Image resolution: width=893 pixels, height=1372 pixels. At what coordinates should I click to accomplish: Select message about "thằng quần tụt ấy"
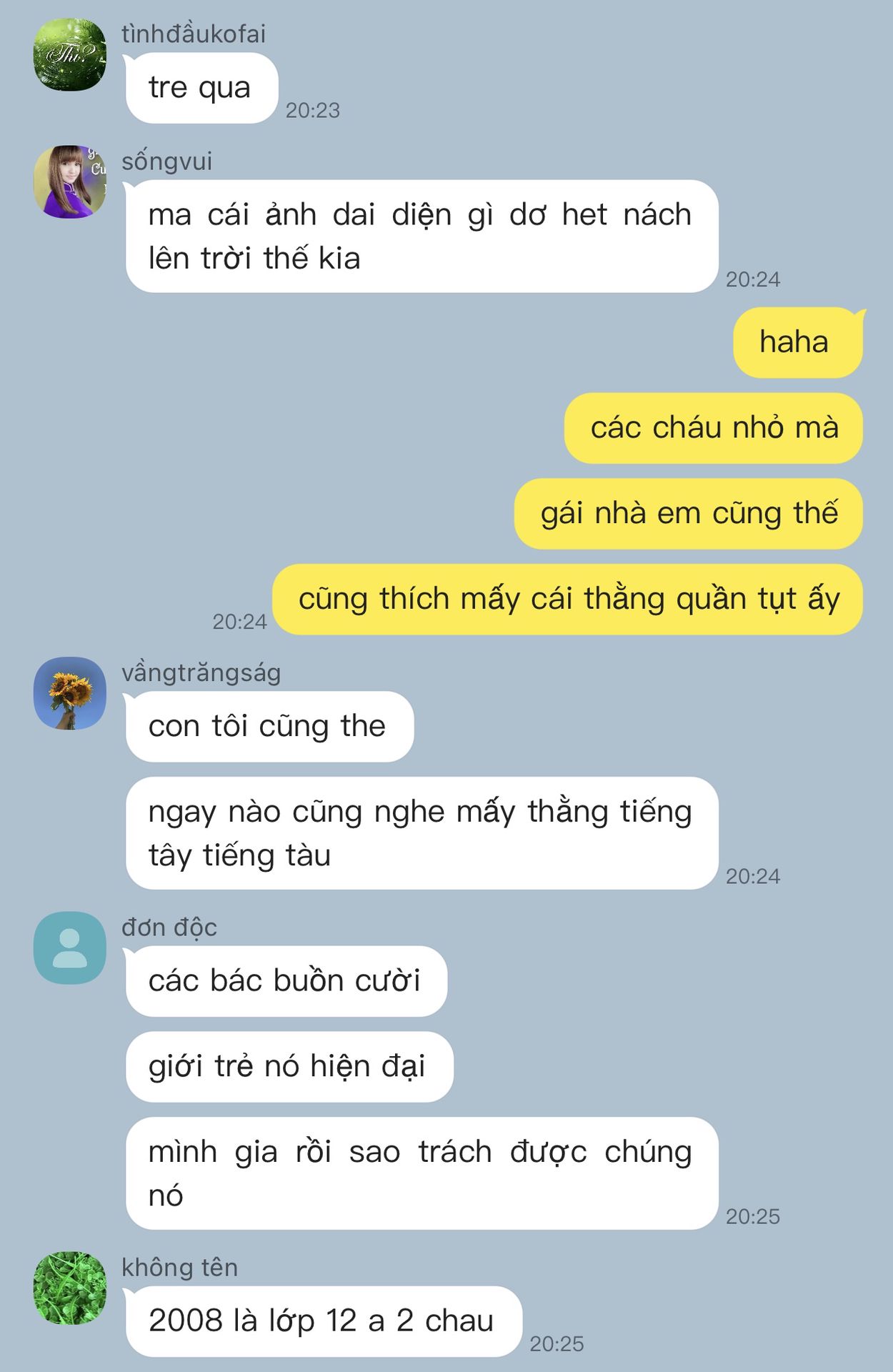pos(568,600)
